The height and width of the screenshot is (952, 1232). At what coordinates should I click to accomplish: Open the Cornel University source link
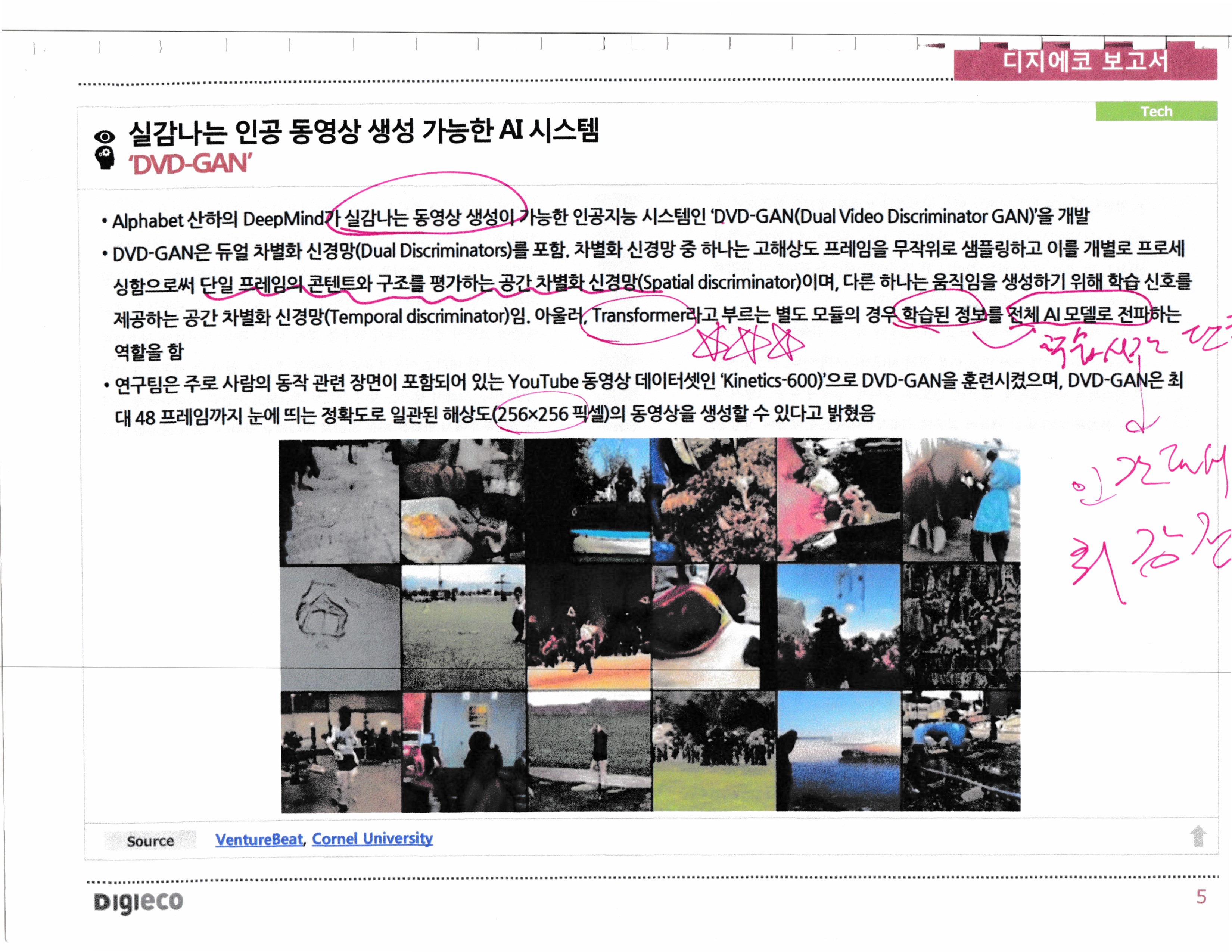pyautogui.click(x=372, y=839)
